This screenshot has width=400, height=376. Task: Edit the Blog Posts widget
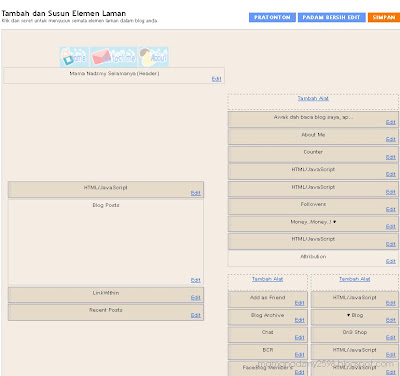click(196, 280)
